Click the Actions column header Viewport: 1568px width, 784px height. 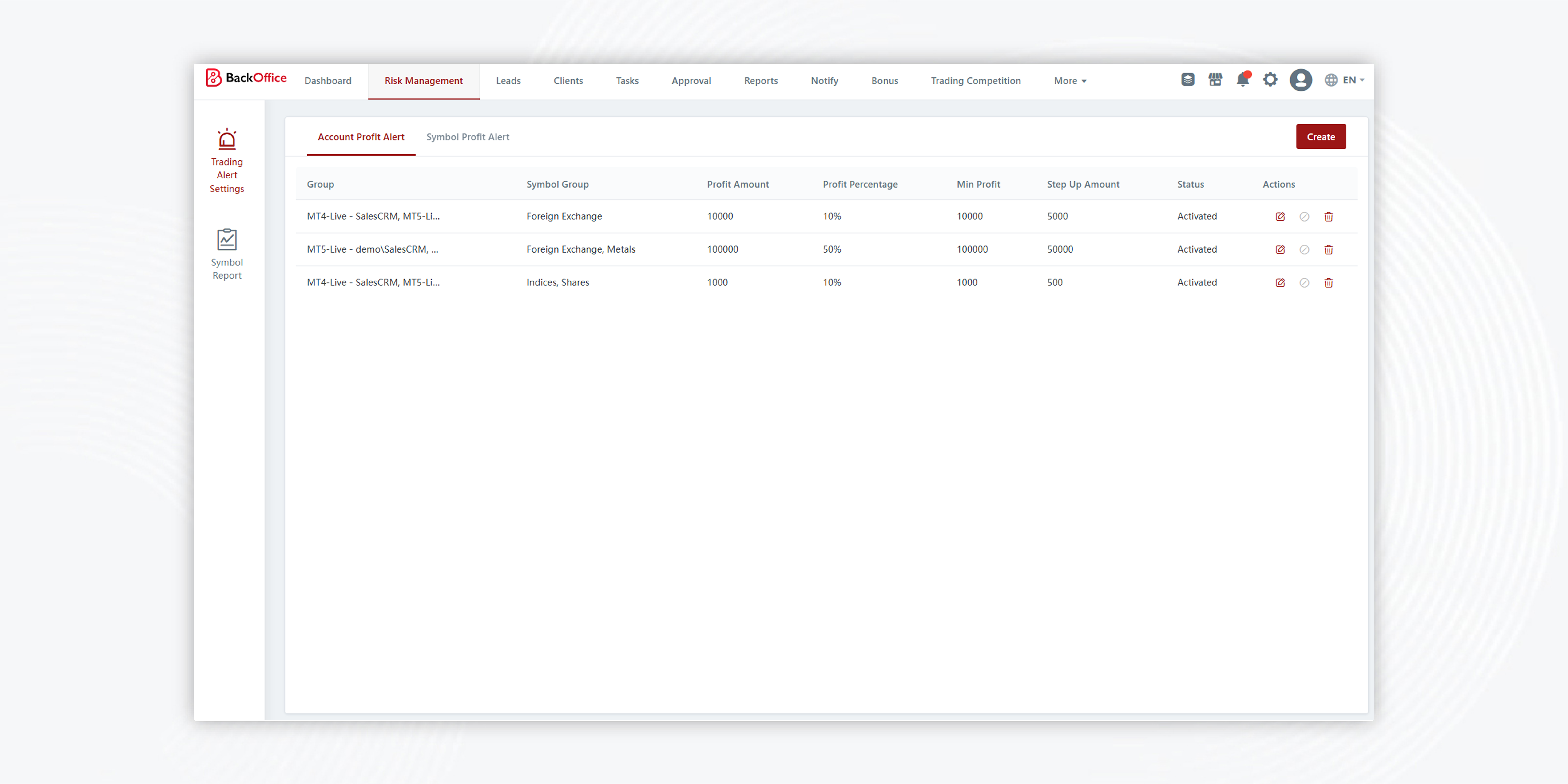1279,184
